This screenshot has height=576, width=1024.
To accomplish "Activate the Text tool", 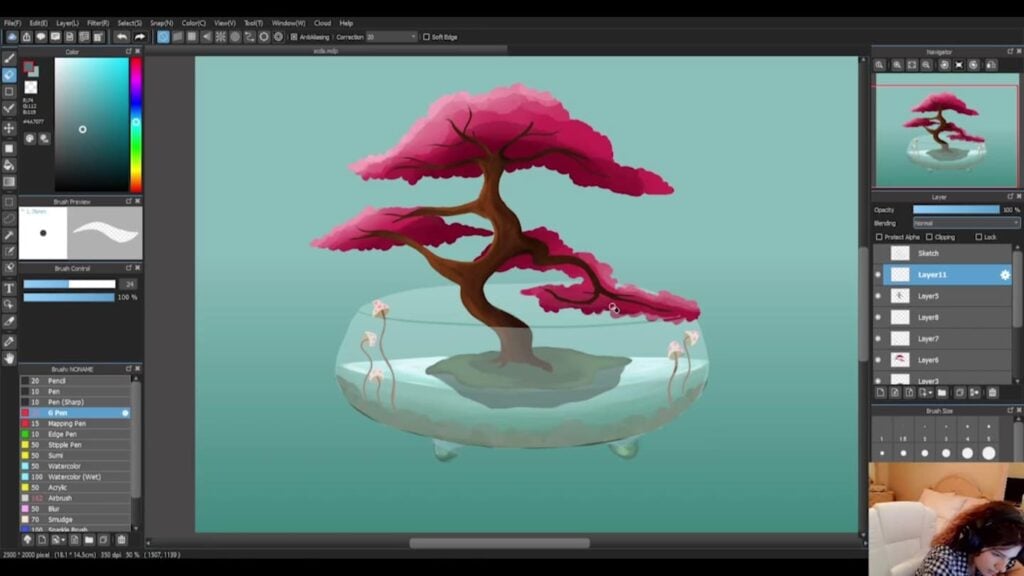I will 9,288.
